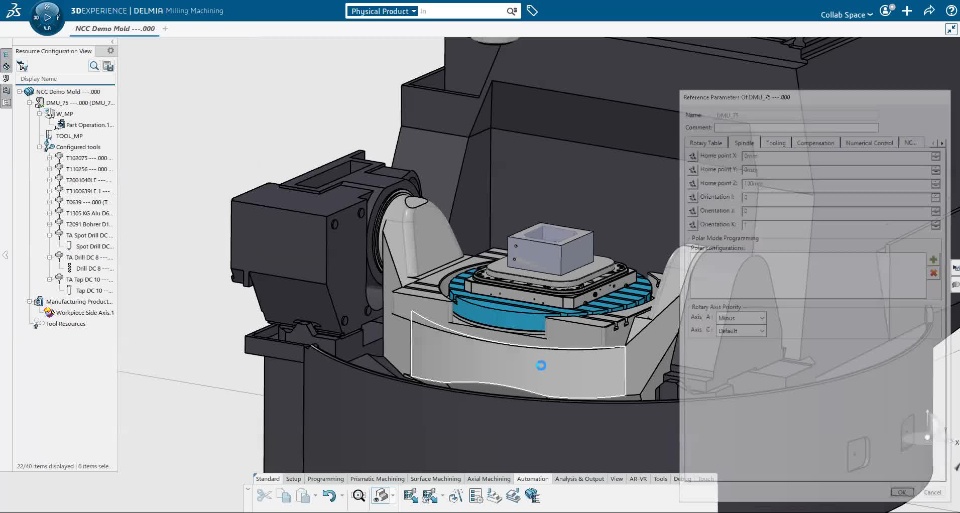The image size is (960, 513).
Task: Click the first import arrow icon in the toolbar
Action: [410, 495]
